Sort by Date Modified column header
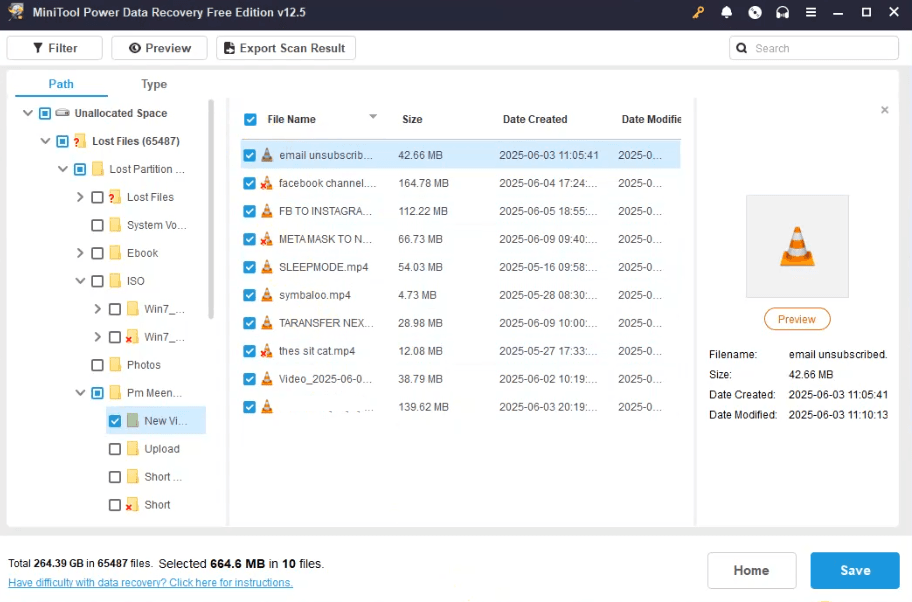This screenshot has width=912, height=602. (651, 119)
